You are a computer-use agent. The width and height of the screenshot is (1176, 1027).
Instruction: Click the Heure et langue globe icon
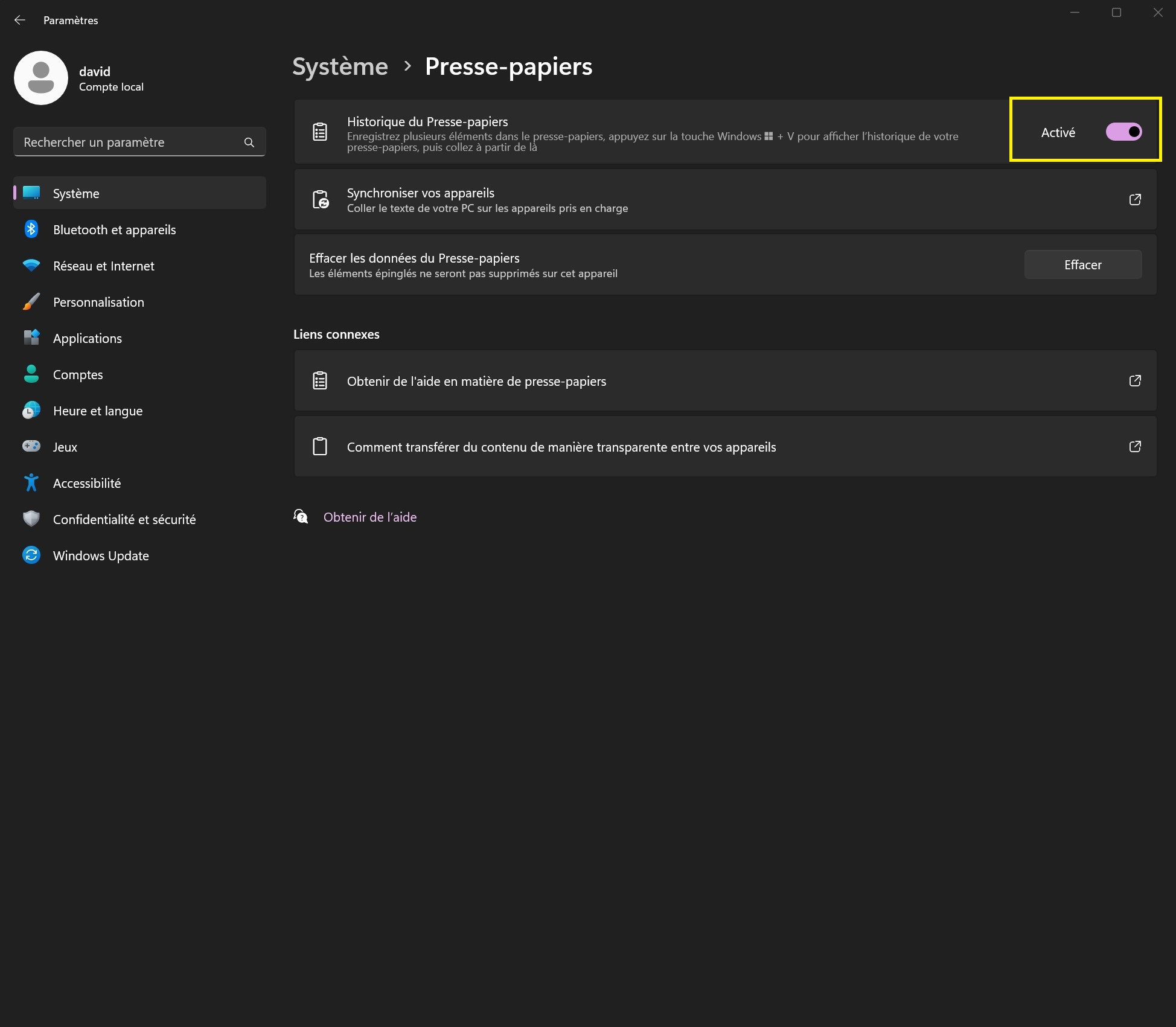(31, 411)
